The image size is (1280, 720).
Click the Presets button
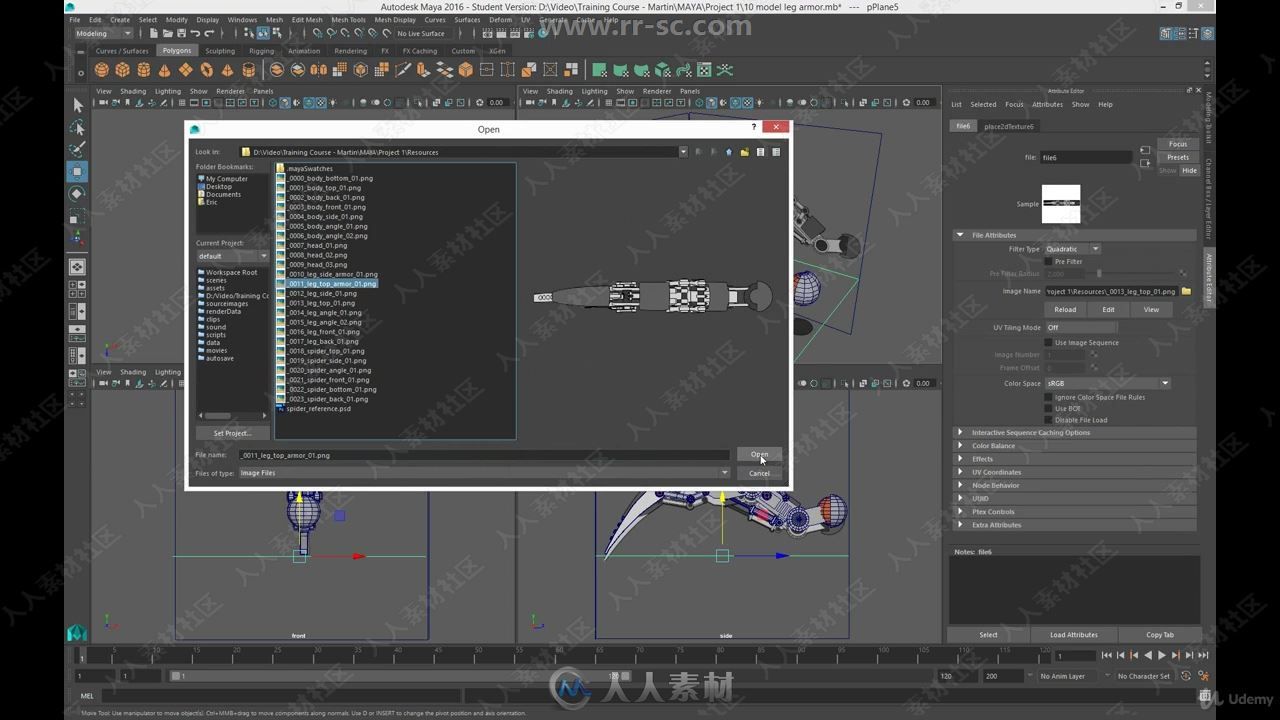(1178, 157)
